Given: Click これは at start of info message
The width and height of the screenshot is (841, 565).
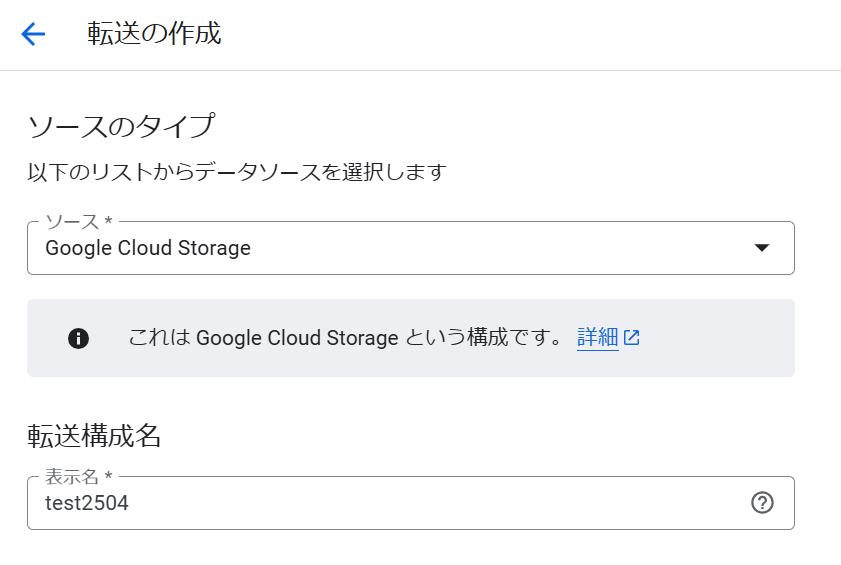Looking at the screenshot, I should (160, 337).
